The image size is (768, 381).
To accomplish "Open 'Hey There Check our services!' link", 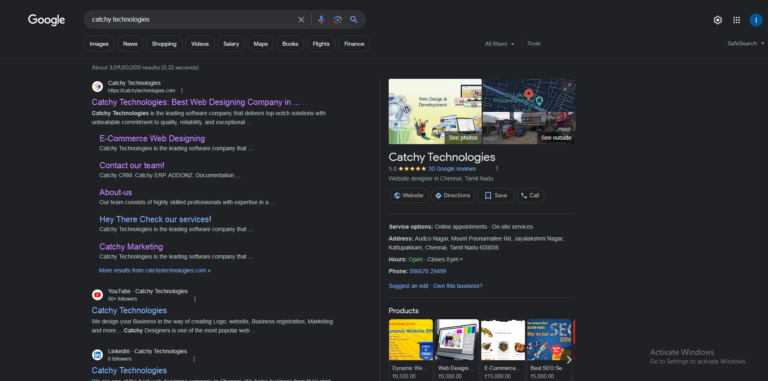I will coord(155,219).
